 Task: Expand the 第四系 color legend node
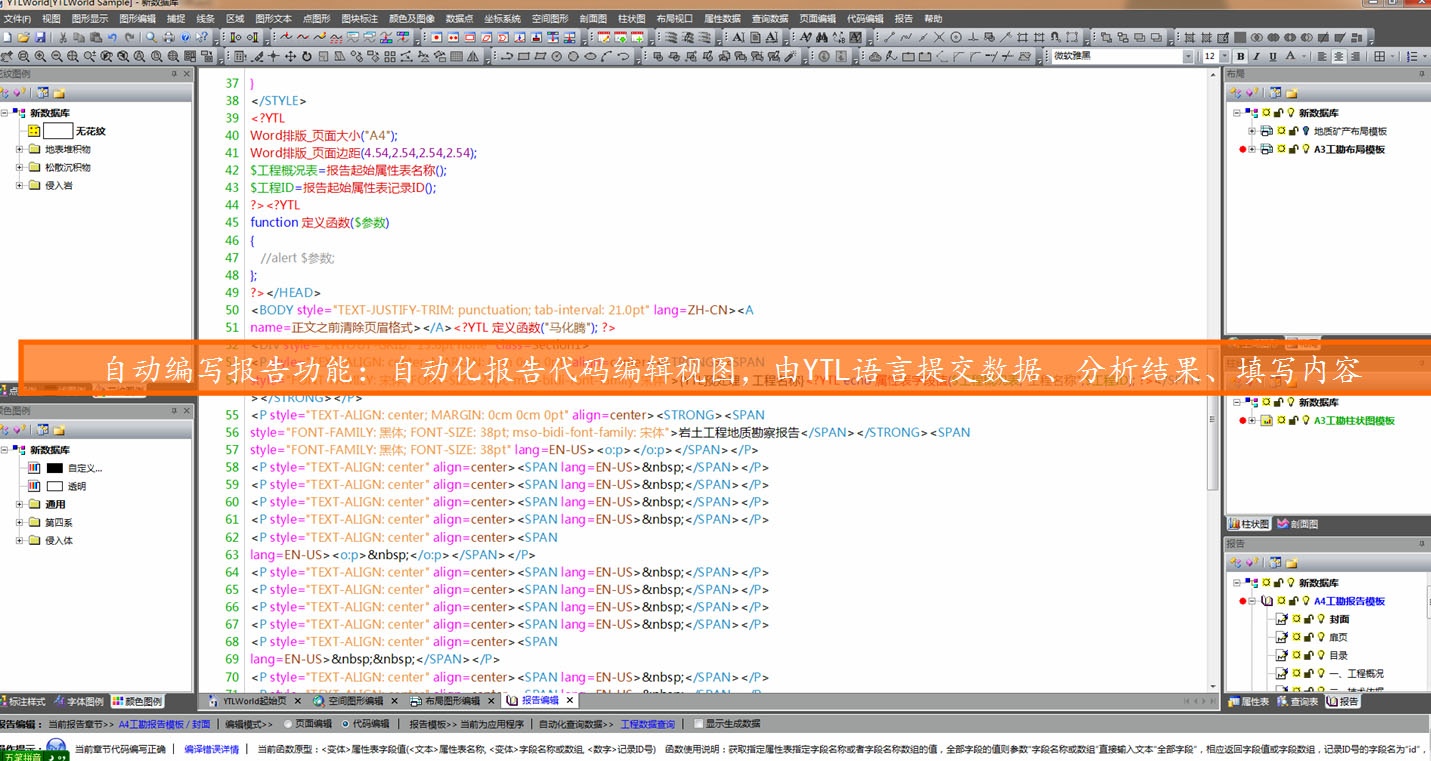tap(20, 522)
